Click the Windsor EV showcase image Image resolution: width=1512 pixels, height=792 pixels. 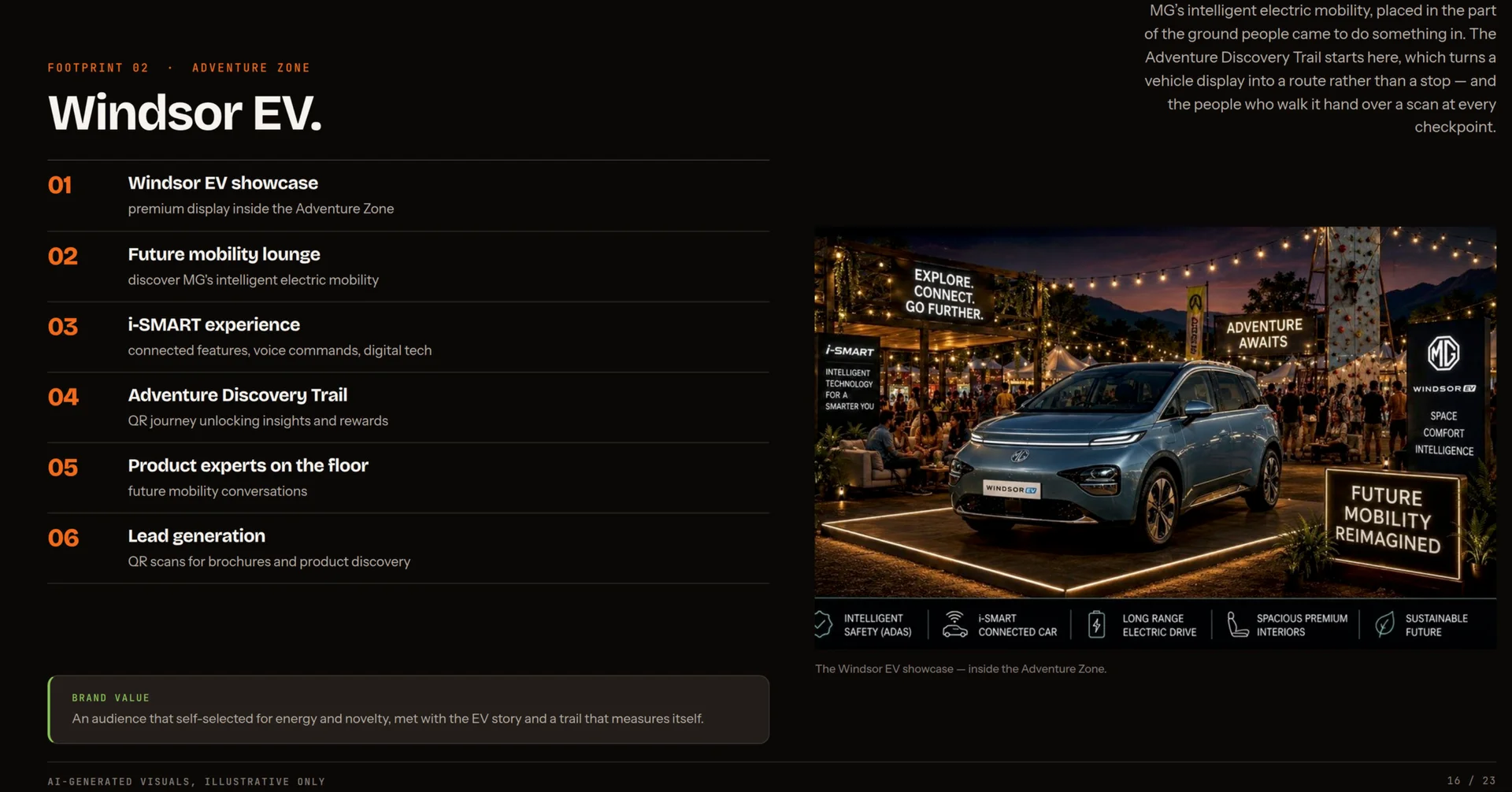(x=1155, y=438)
